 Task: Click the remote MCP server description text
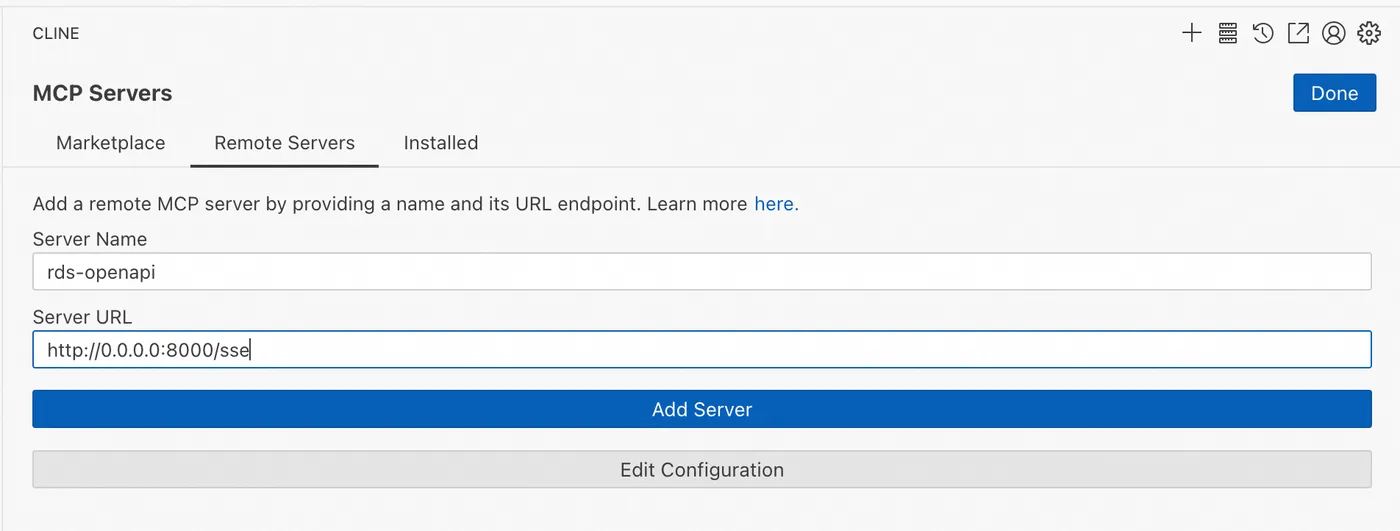pos(390,204)
